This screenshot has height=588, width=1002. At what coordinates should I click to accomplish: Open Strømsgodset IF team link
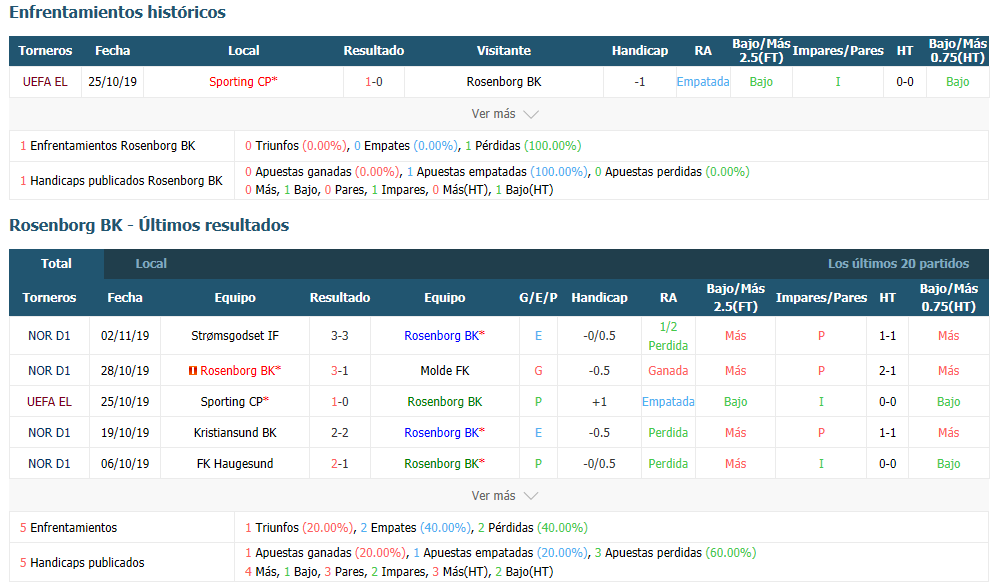click(x=235, y=336)
